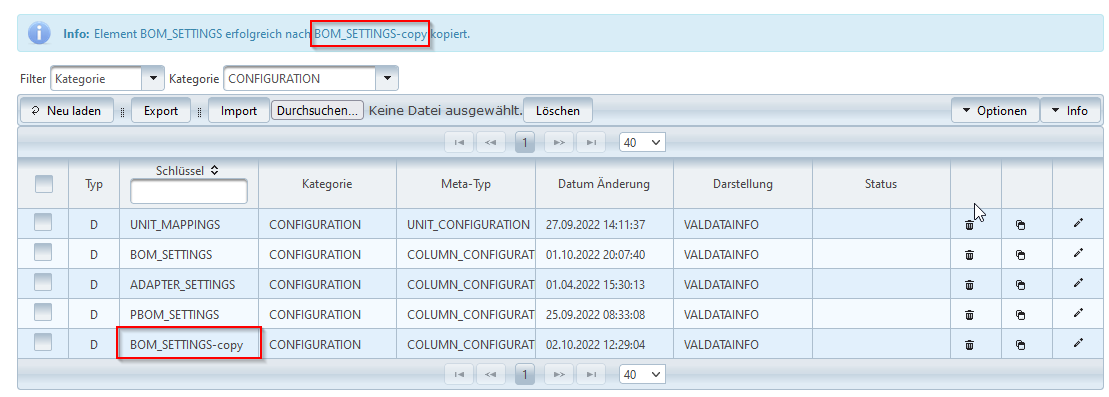This screenshot has width=1109, height=397.
Task: Focus the Schlüssel filter input field
Action: coord(189,191)
